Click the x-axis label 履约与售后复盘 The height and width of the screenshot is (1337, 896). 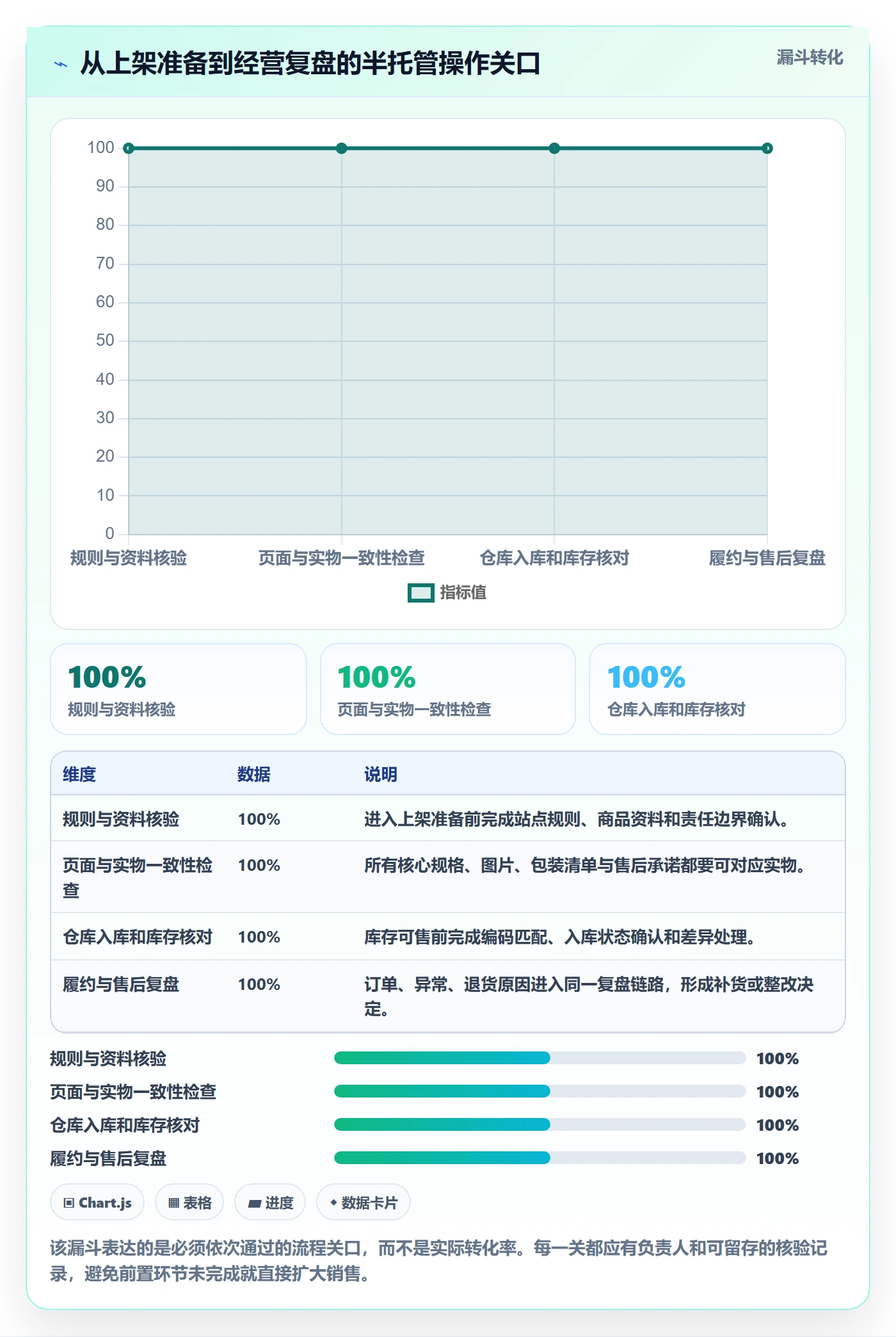(x=767, y=558)
